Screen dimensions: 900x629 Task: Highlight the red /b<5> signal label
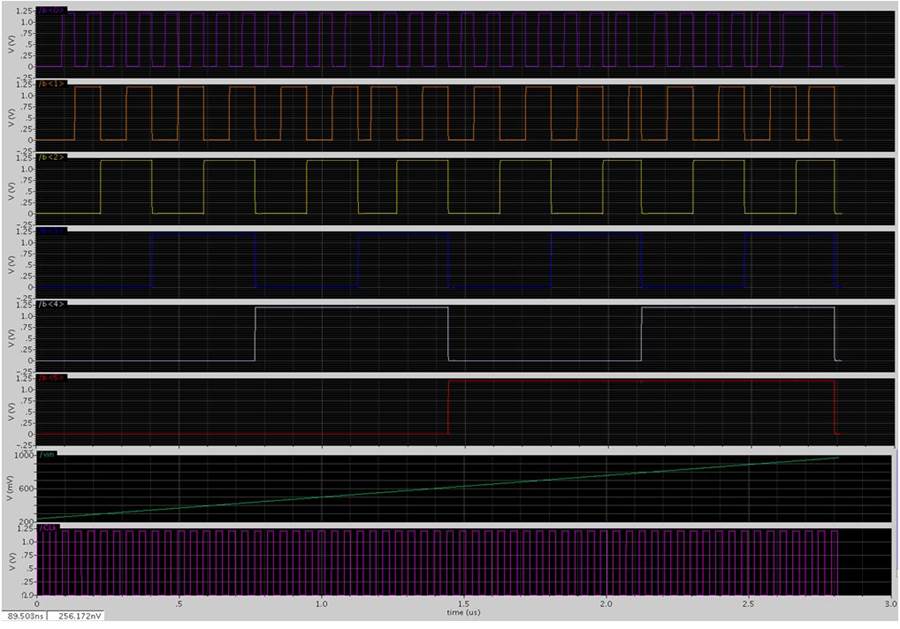50,377
